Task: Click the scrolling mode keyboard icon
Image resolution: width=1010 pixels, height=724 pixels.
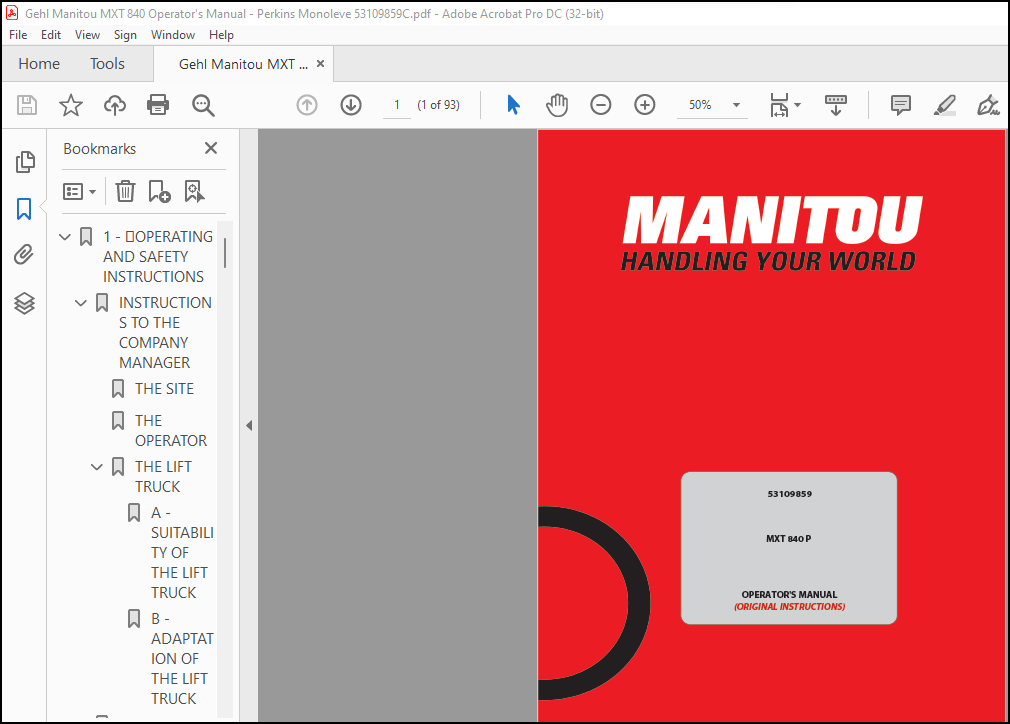Action: 835,105
